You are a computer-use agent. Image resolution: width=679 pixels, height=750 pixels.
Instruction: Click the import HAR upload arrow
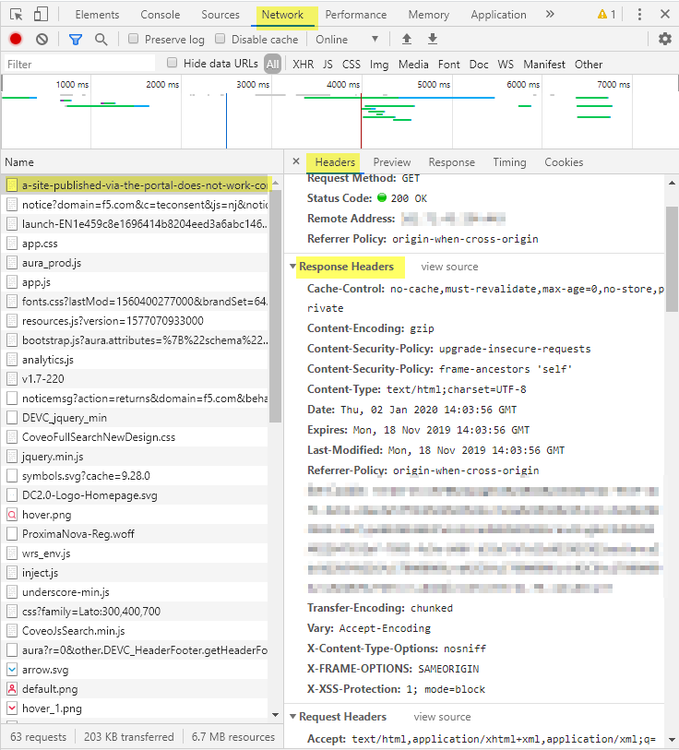point(406,39)
